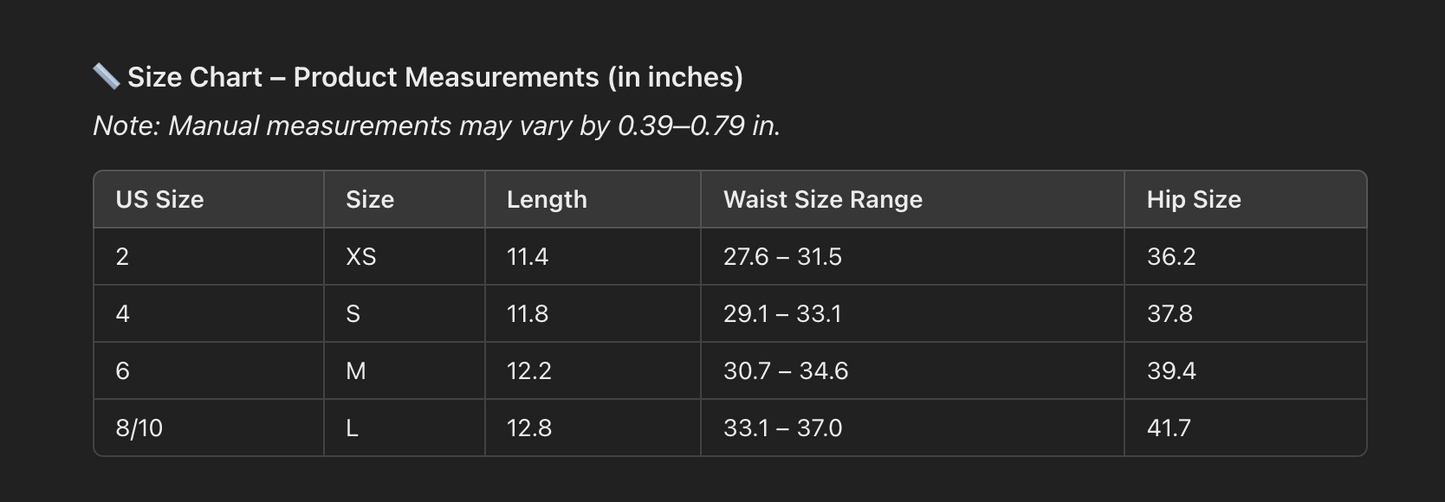
Task: Select the US Size column header
Action: point(160,200)
